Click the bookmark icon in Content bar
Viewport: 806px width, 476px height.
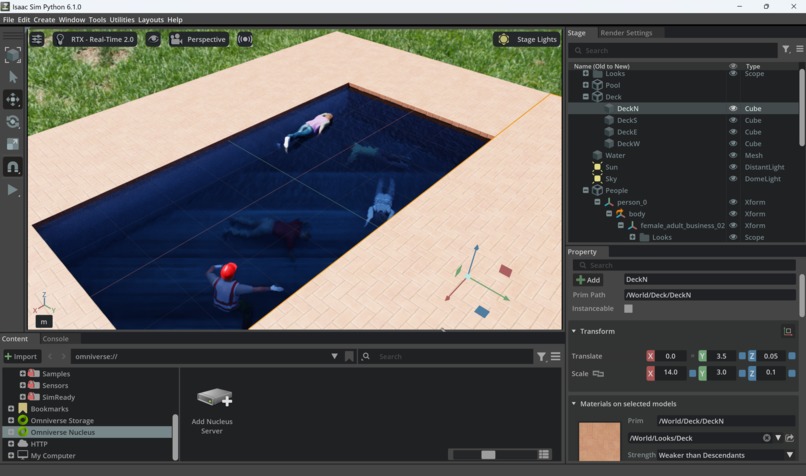click(349, 356)
